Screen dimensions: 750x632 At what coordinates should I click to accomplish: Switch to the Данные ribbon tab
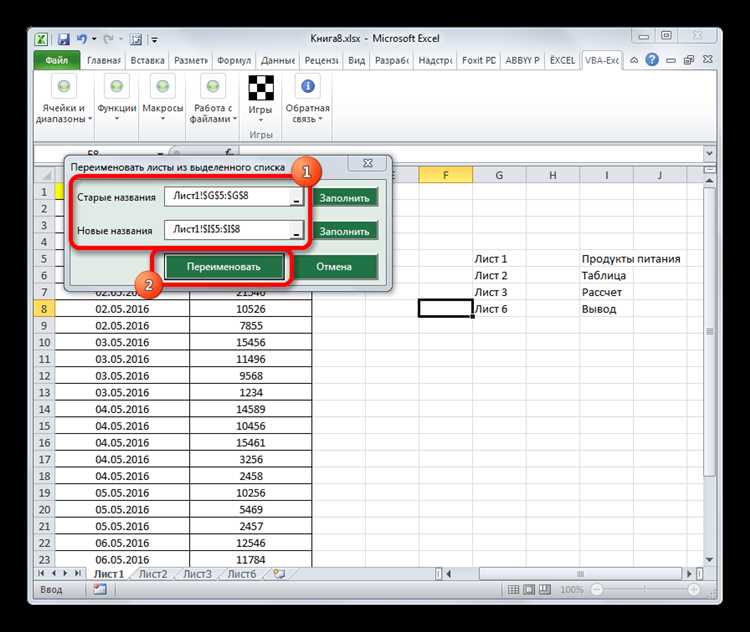[278, 60]
